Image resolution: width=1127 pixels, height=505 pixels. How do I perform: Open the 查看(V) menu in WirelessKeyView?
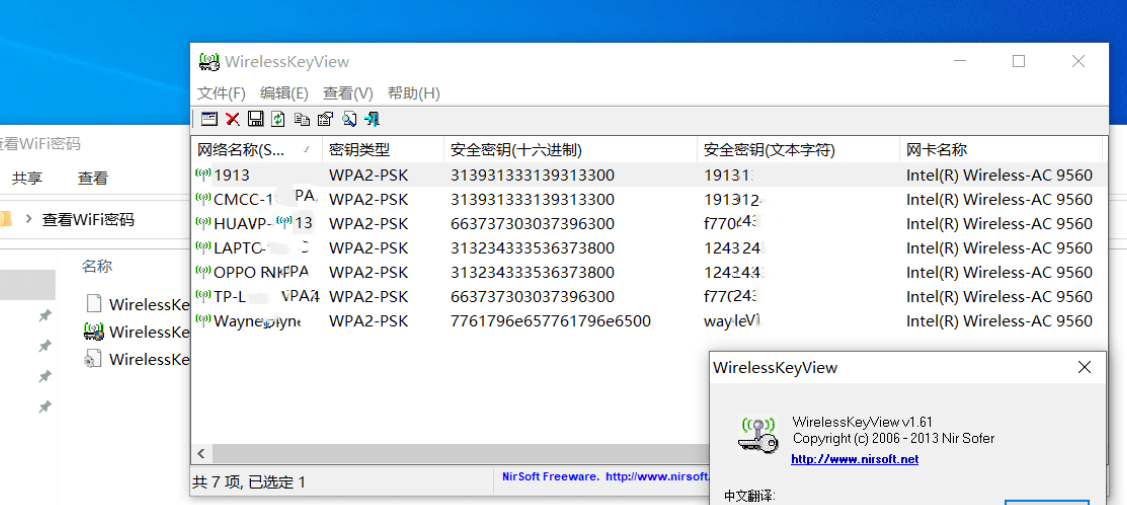point(348,93)
